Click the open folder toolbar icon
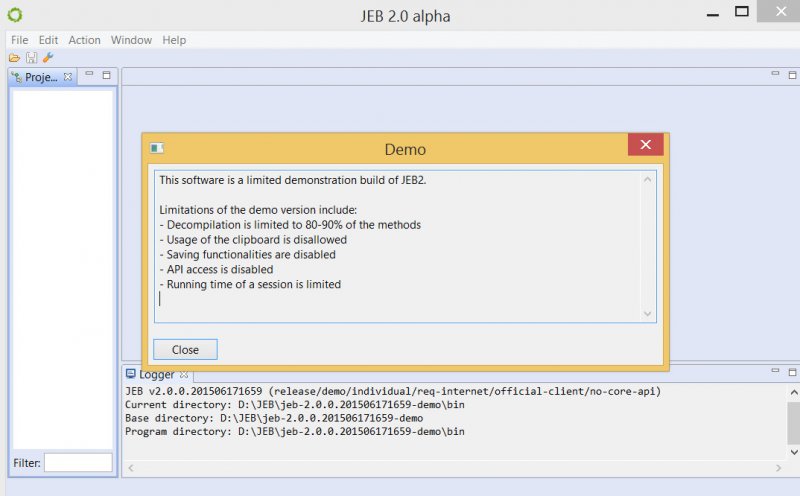This screenshot has height=496, width=800. [x=14, y=58]
